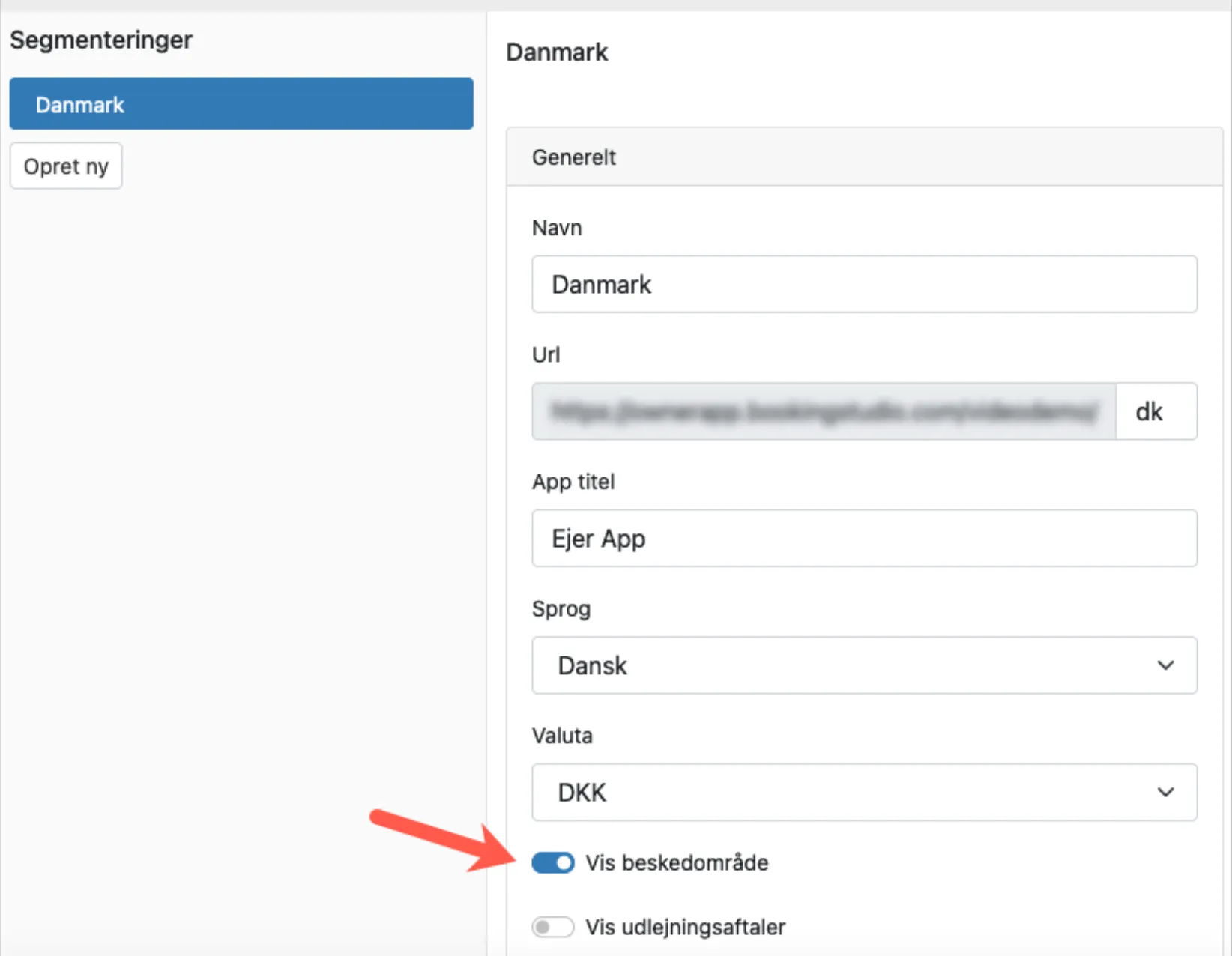The image size is (1232, 956).
Task: Focus the App titel field containing Ejer App
Action: point(863,539)
